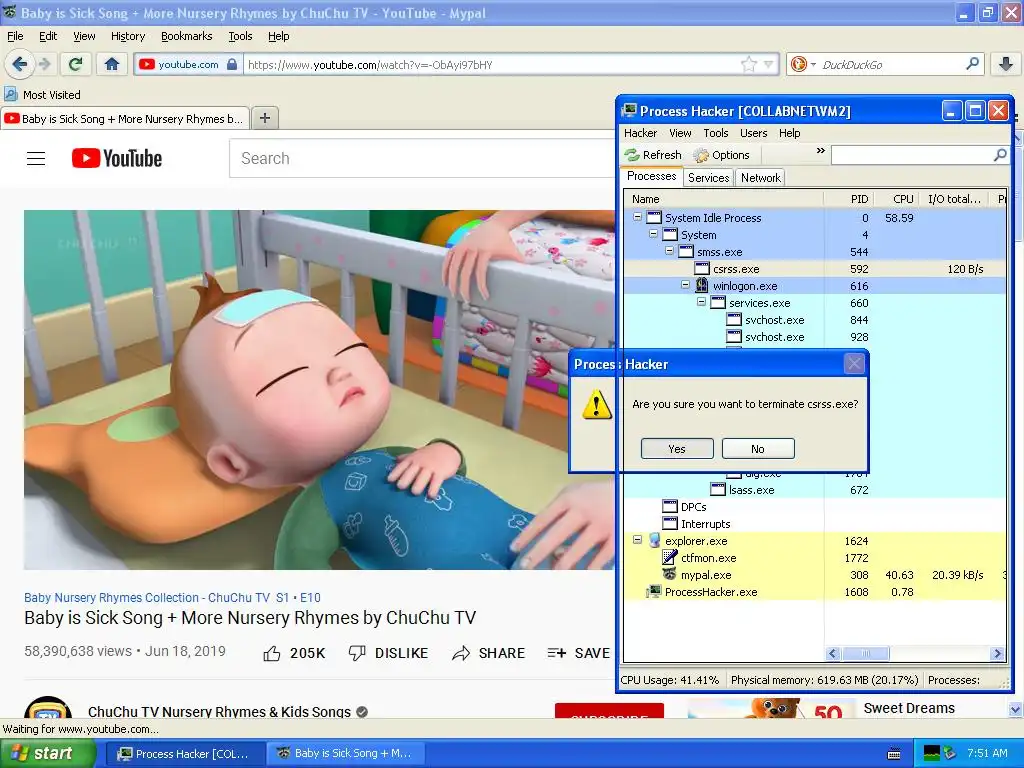Image resolution: width=1024 pixels, height=768 pixels.
Task: Open the downloads arrow icon
Action: [x=1006, y=64]
